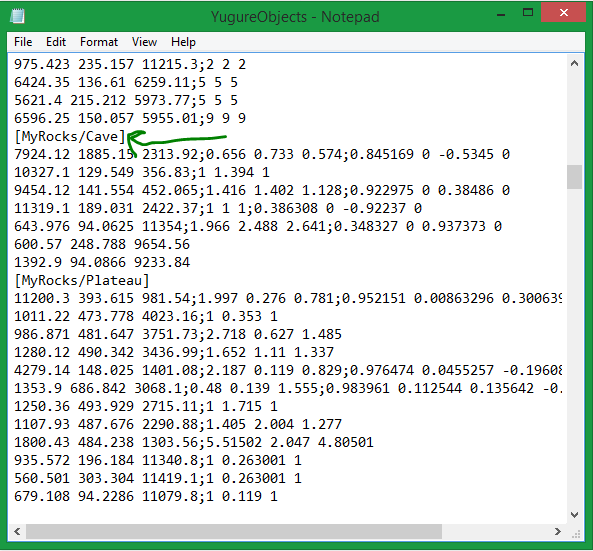
Task: Click the line starting with 10327.1
Action: [x=142, y=172]
